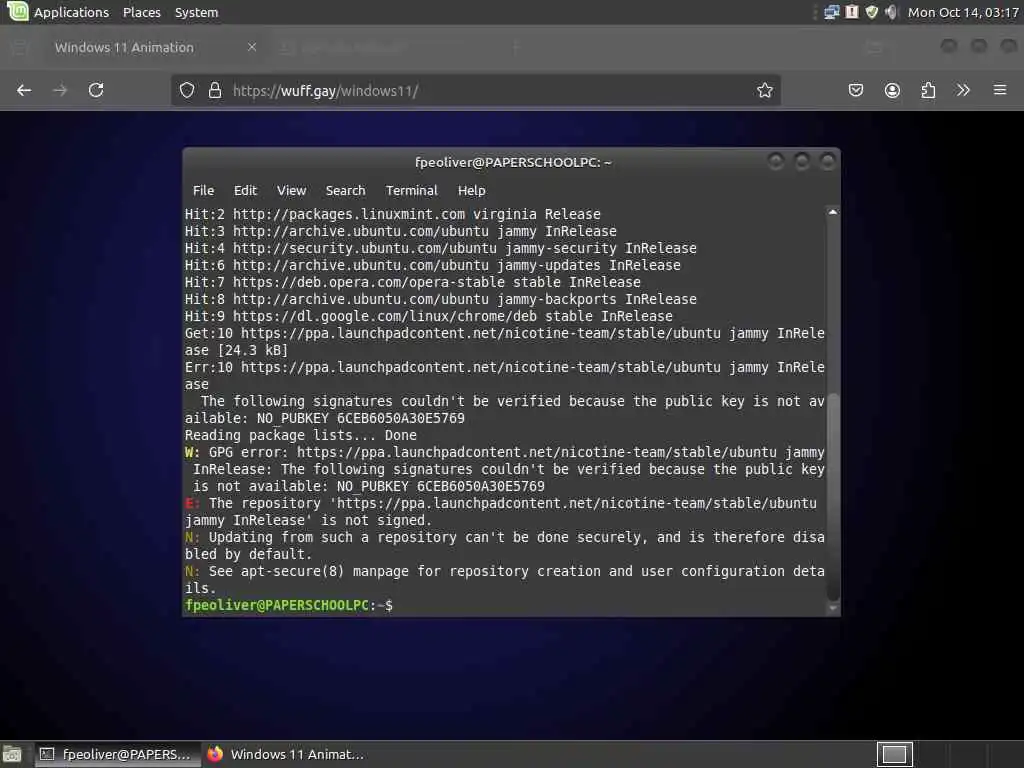Click the show desktop icon in bottom panel
This screenshot has height=768, width=1024.
point(12,754)
